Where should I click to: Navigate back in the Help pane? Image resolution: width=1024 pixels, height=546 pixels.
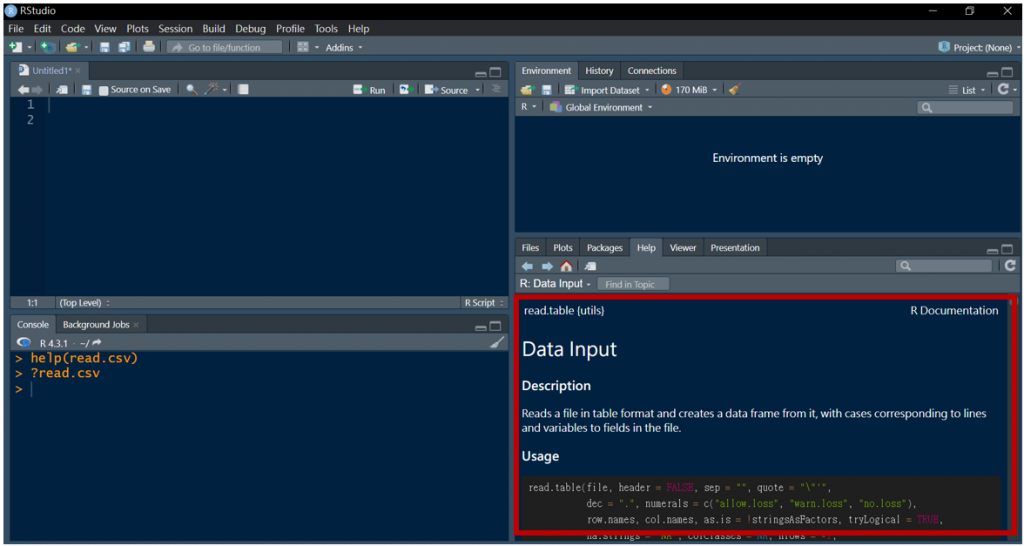[x=527, y=266]
